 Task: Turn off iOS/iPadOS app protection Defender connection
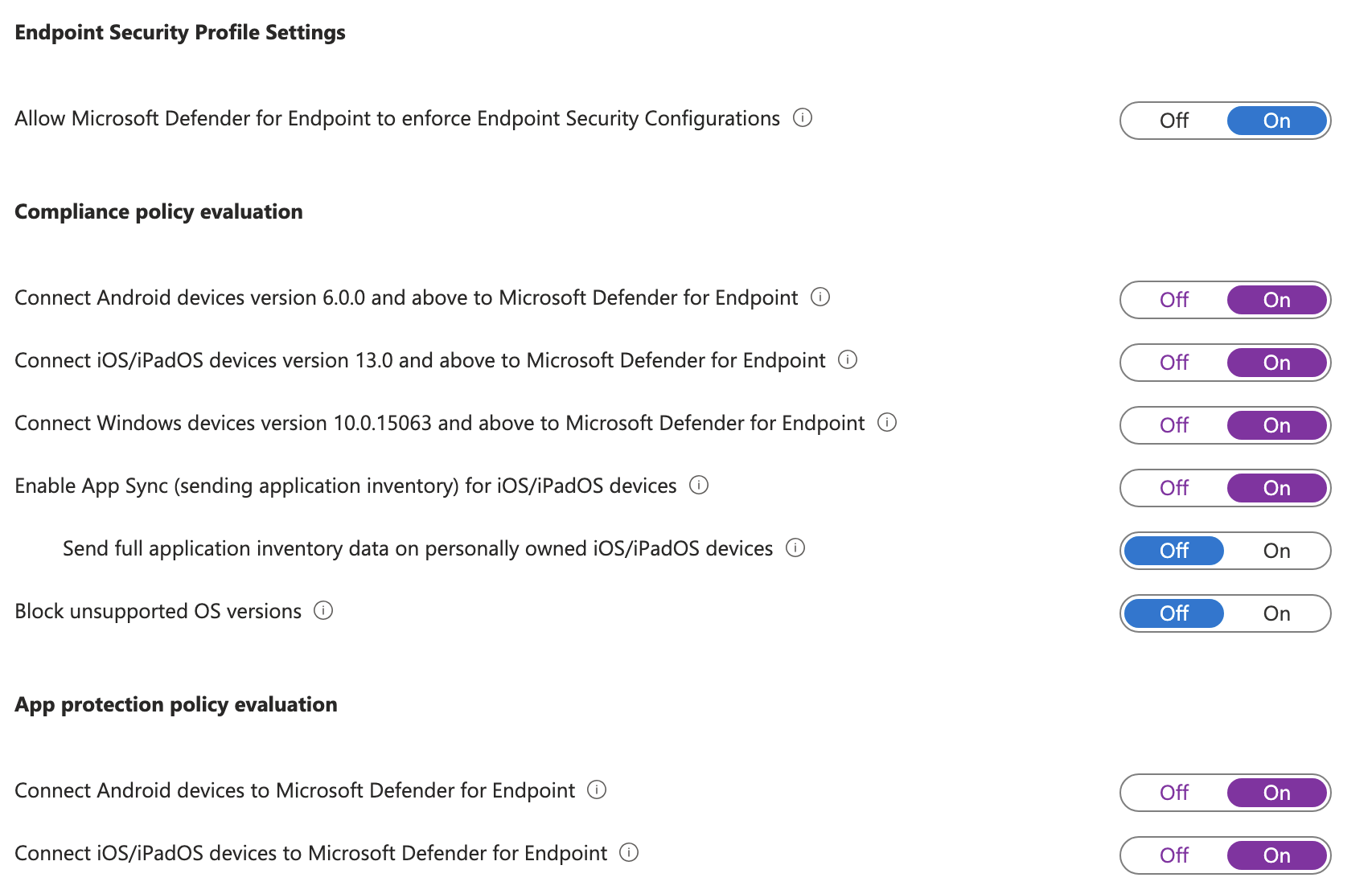coord(1173,855)
